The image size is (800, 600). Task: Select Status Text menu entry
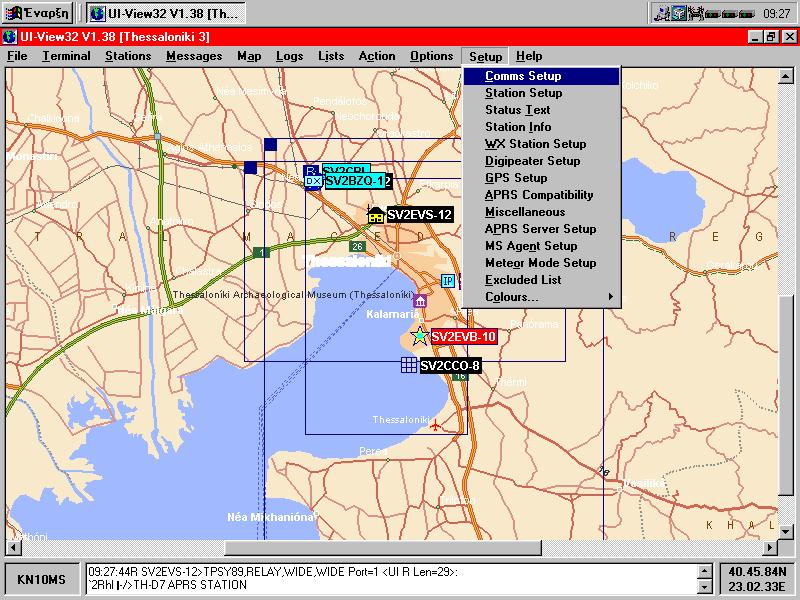pos(541,110)
